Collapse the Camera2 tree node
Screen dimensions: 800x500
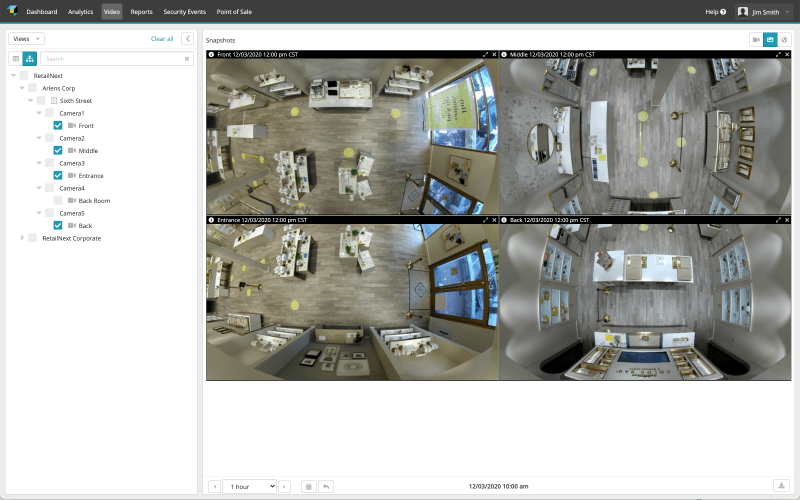tap(39, 138)
